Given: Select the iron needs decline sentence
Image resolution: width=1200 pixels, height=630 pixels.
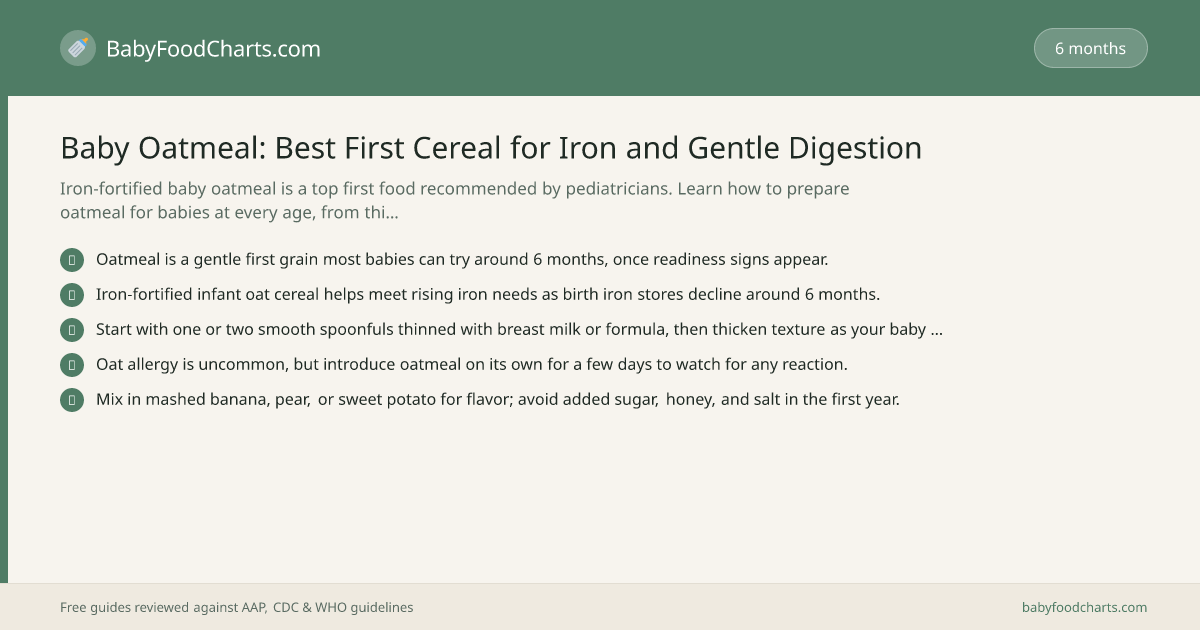Looking at the screenshot, I should 488,294.
